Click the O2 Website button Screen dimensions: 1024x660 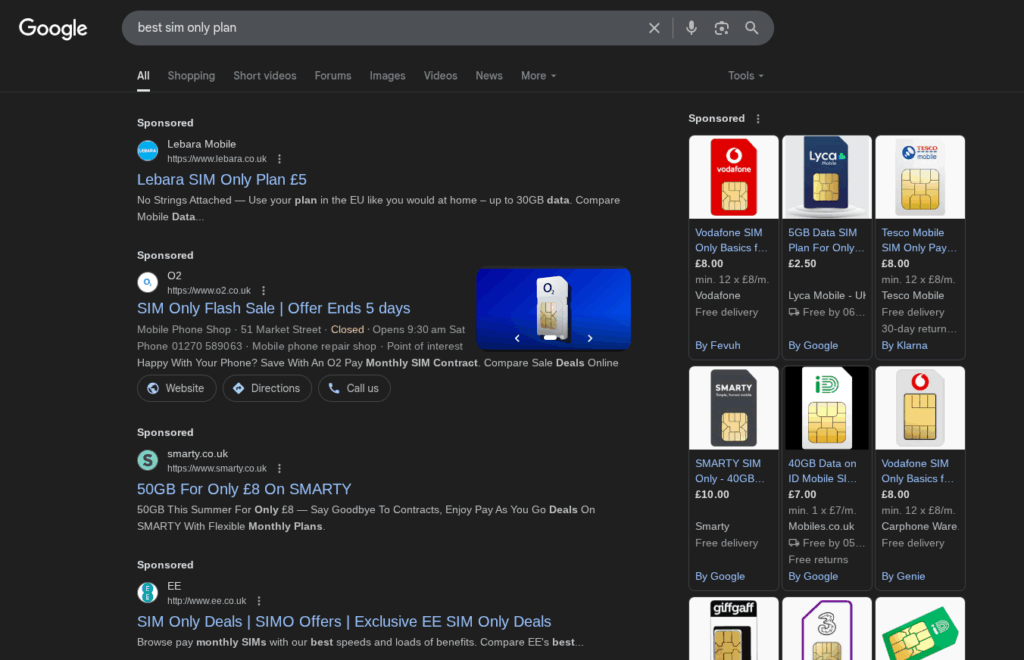pyautogui.click(x=176, y=388)
